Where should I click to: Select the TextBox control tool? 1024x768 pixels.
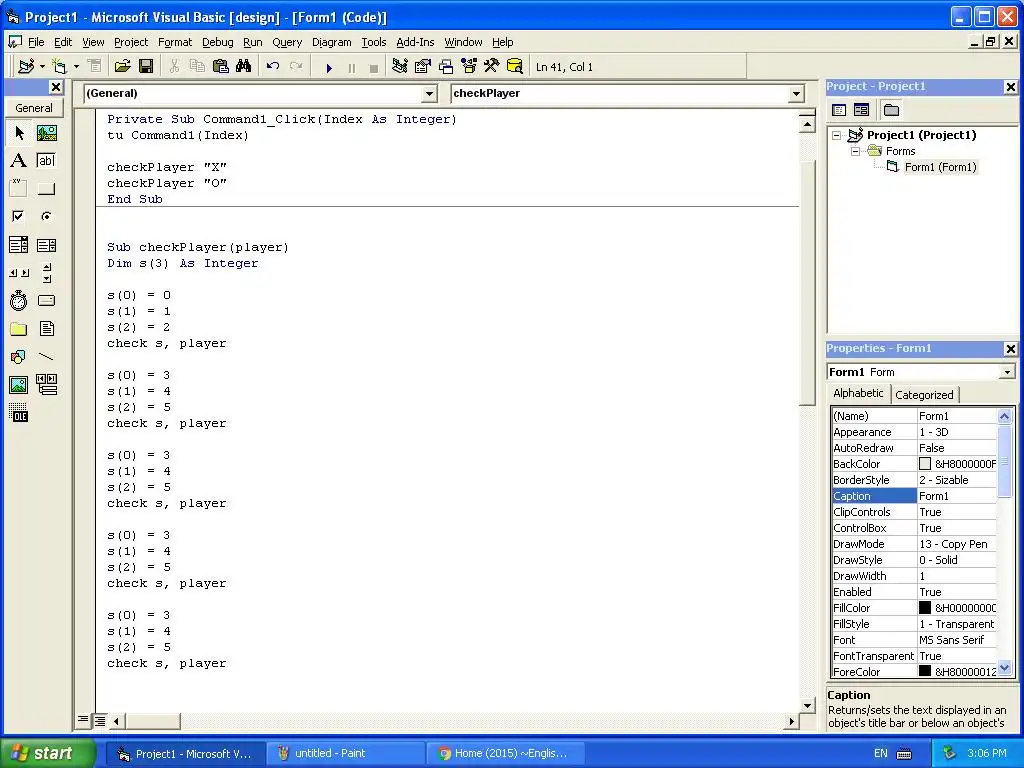click(46, 161)
